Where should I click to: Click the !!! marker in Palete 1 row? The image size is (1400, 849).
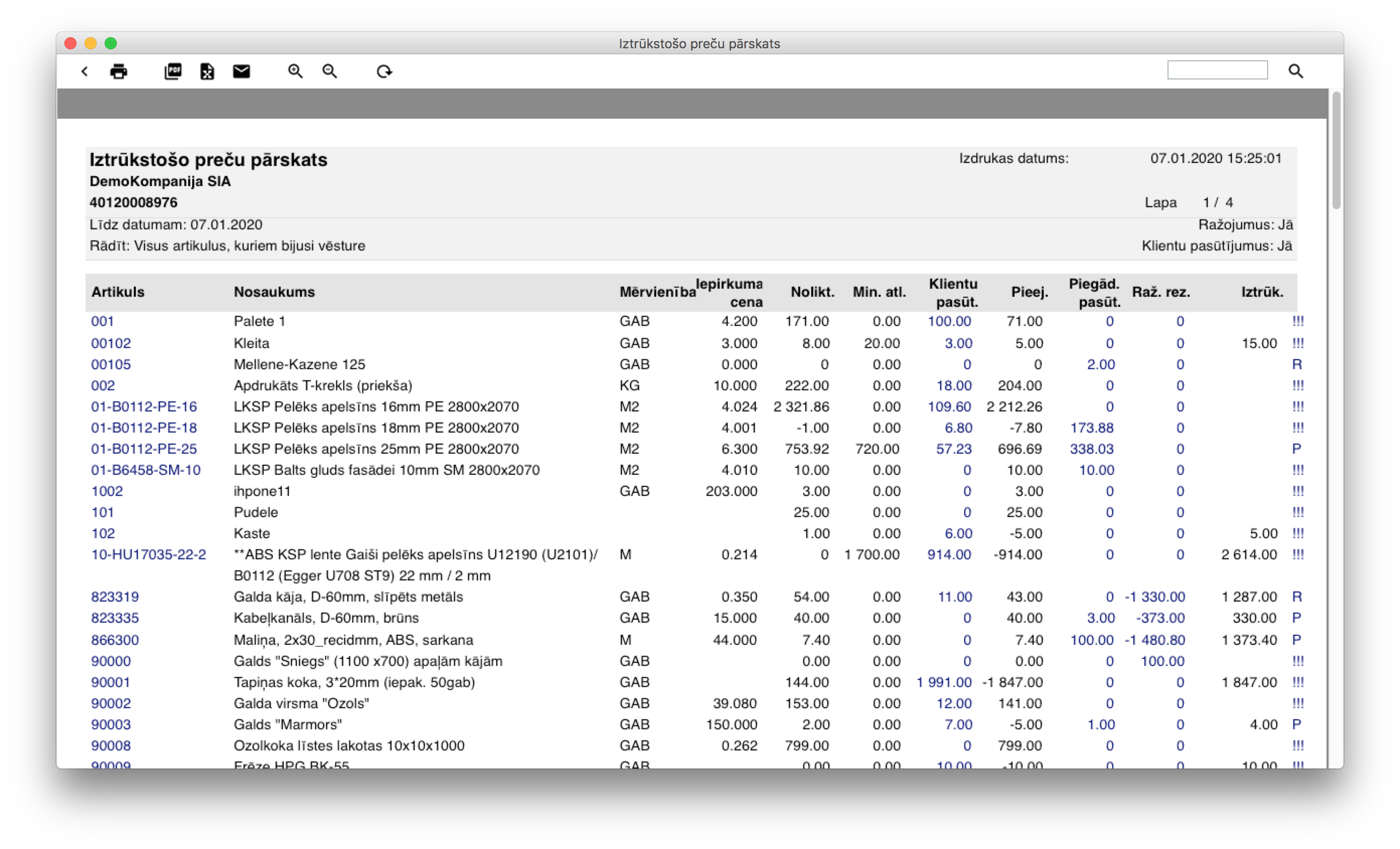(x=1298, y=321)
